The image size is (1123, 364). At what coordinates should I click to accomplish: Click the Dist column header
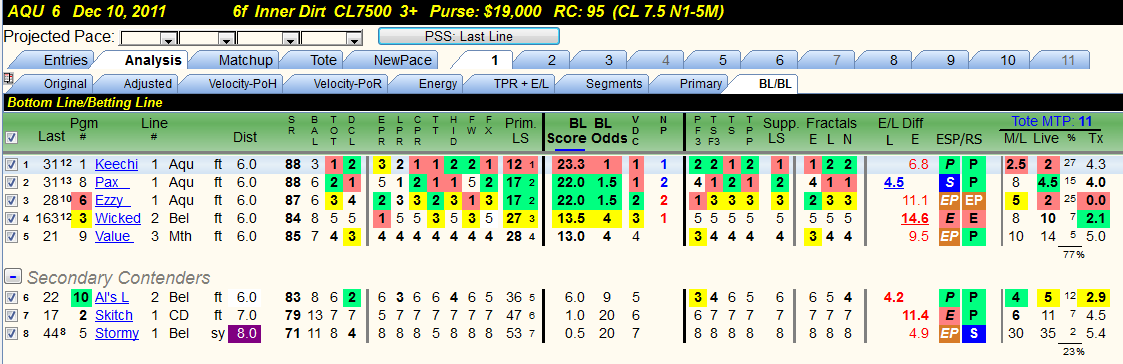coord(244,137)
